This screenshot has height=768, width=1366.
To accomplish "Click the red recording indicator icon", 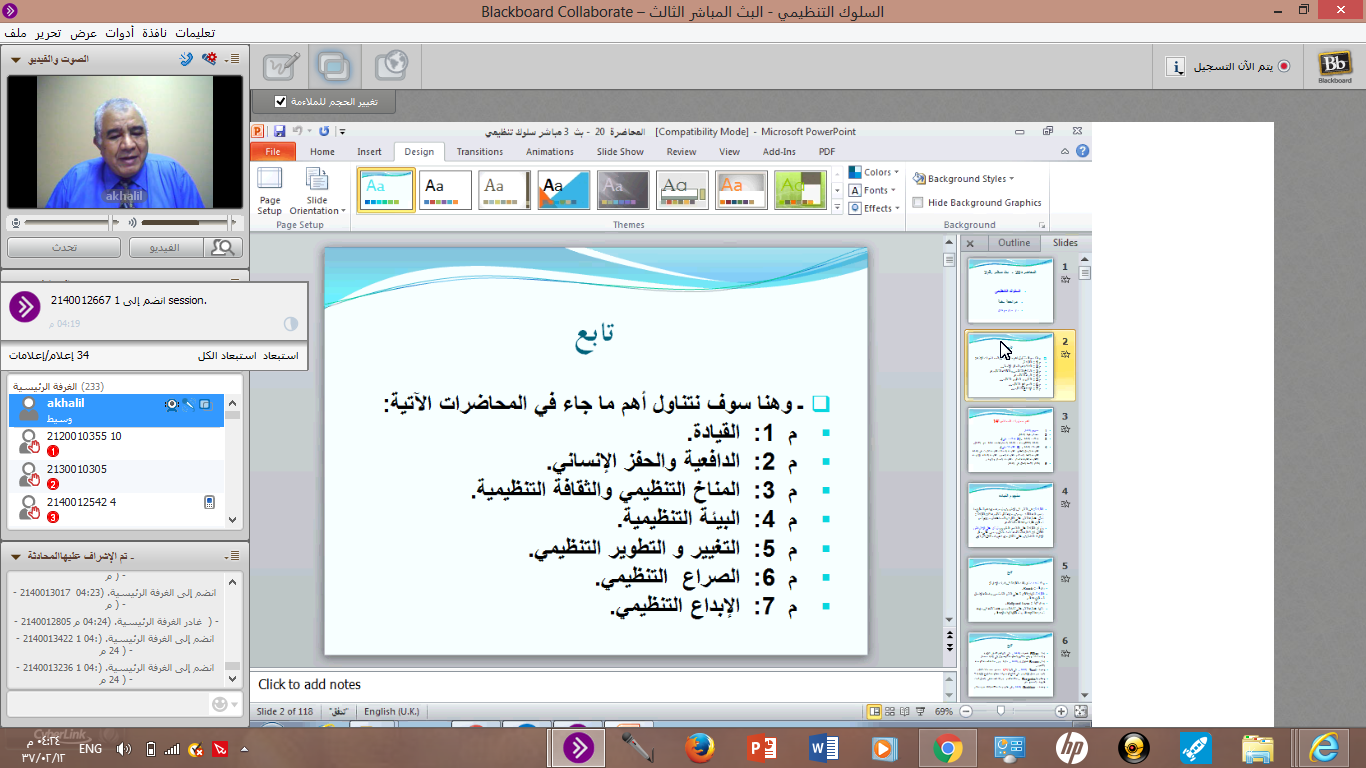I will 1284,66.
